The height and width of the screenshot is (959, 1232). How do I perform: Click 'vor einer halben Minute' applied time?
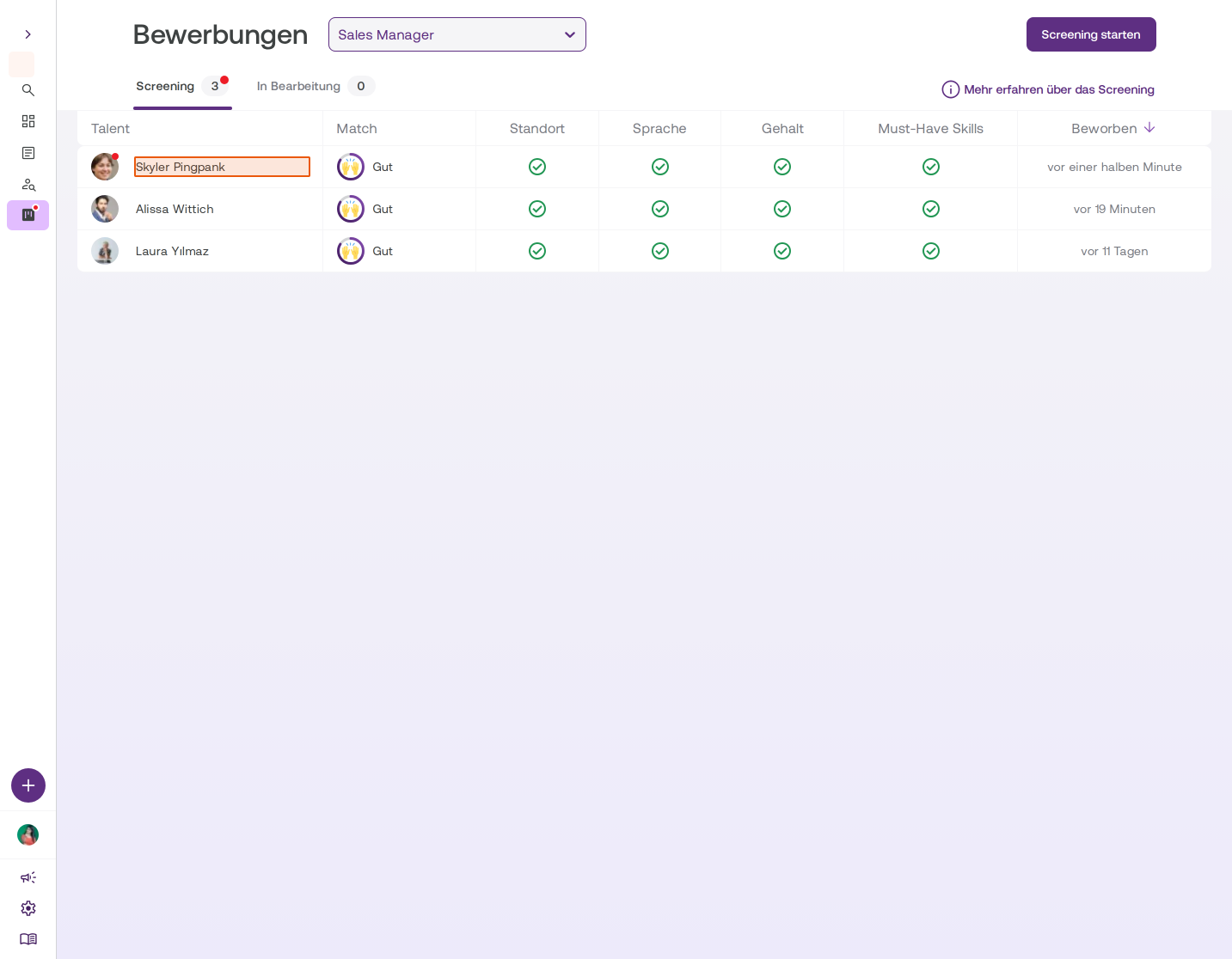(x=1114, y=167)
